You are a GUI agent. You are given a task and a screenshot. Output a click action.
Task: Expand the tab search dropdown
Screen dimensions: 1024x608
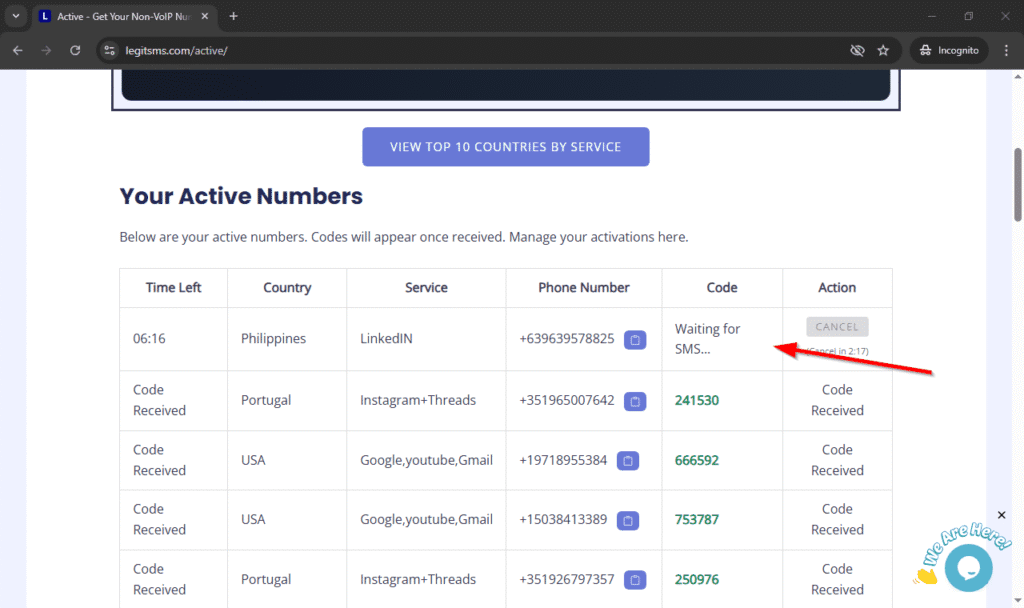(15, 16)
